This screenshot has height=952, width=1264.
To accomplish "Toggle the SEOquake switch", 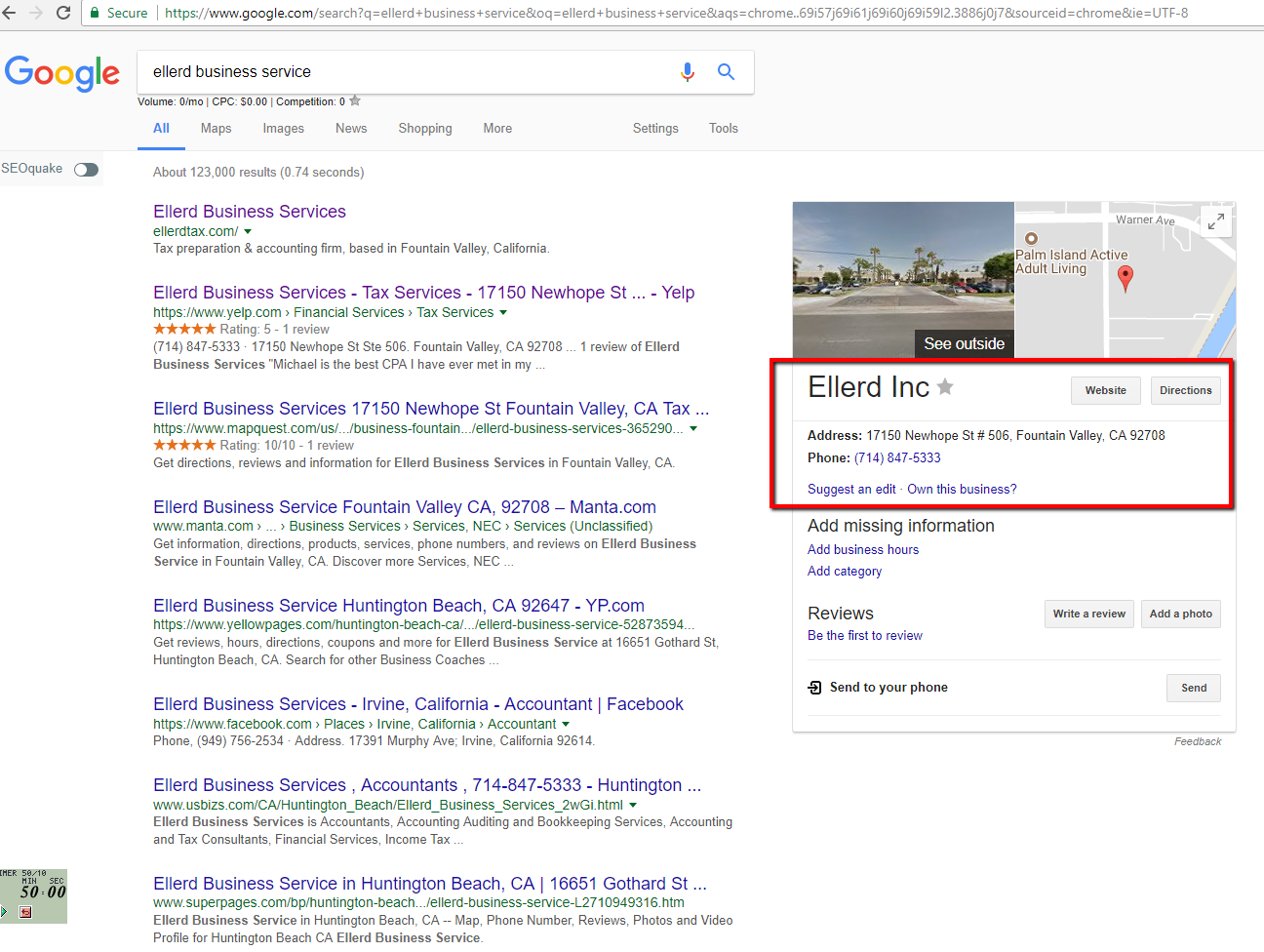I will pyautogui.click(x=86, y=170).
